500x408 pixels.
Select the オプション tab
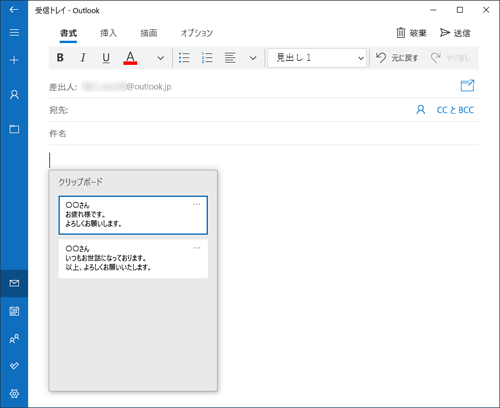[x=197, y=33]
